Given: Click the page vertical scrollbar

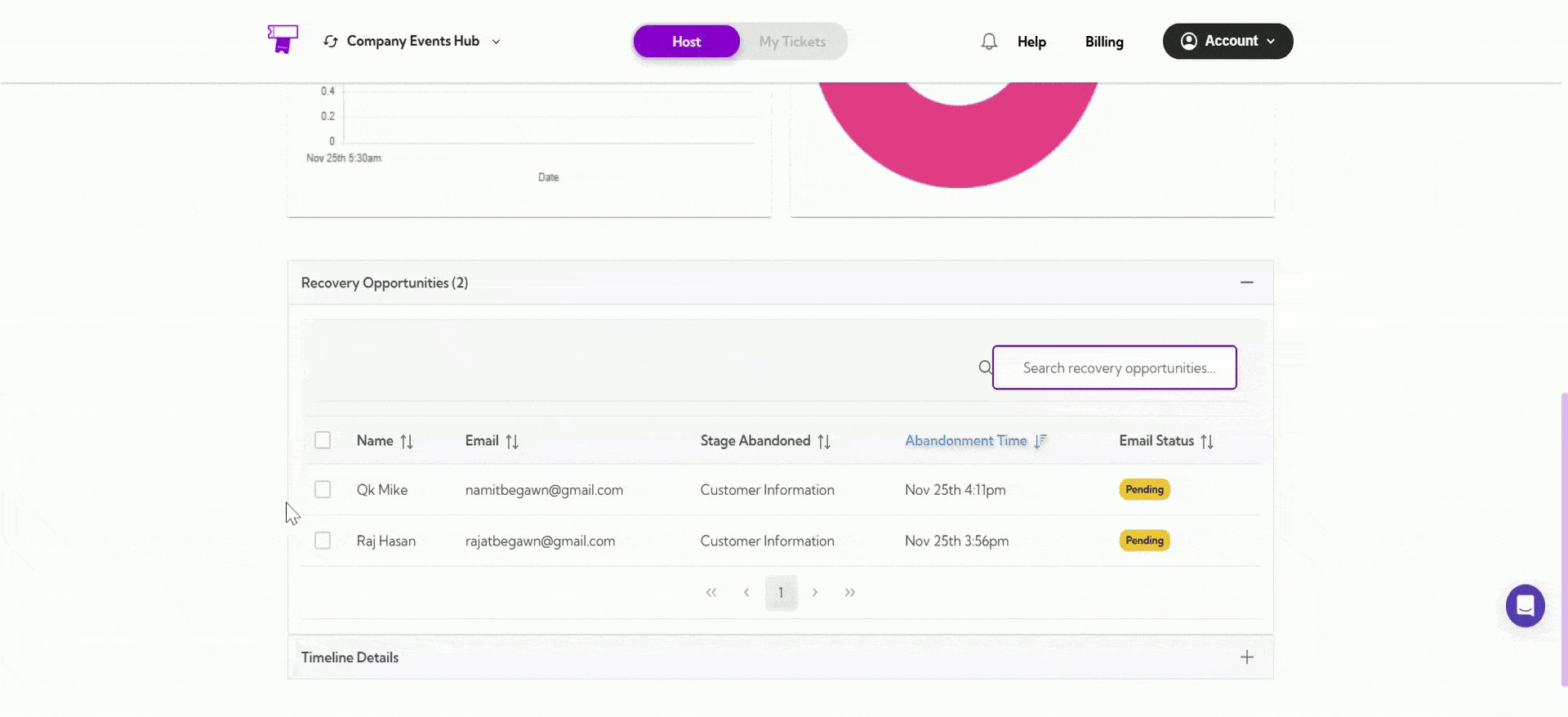Looking at the screenshot, I should tap(1564, 539).
